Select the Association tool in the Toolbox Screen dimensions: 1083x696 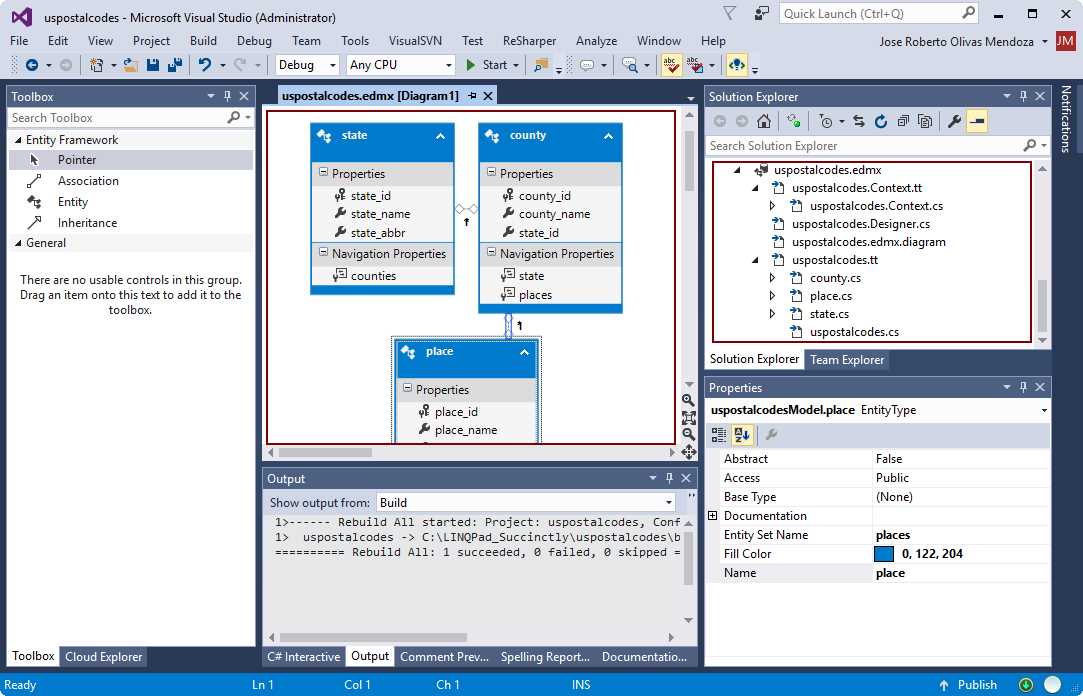pyautogui.click(x=131, y=181)
